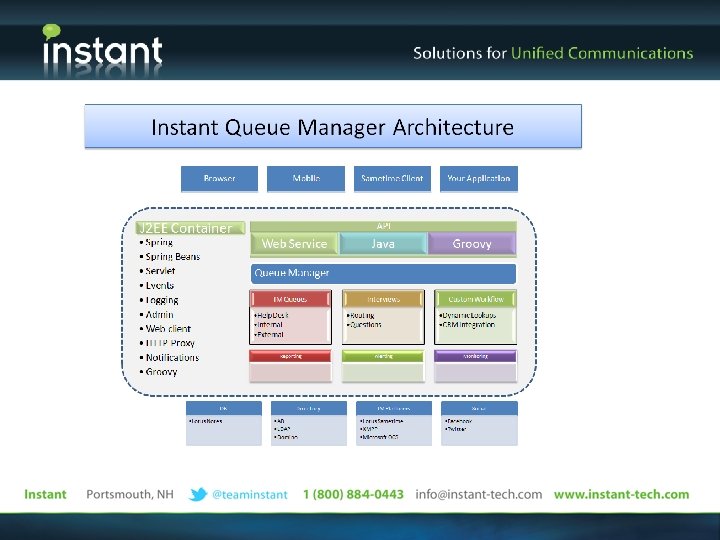This screenshot has width=720, height=540.
Task: Click the 'Internal' item under IM Queues
Action: pos(269,325)
